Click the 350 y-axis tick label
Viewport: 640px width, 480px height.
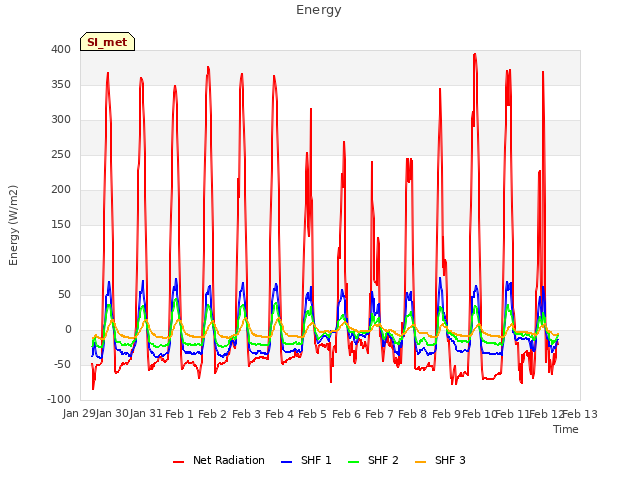click(61, 84)
